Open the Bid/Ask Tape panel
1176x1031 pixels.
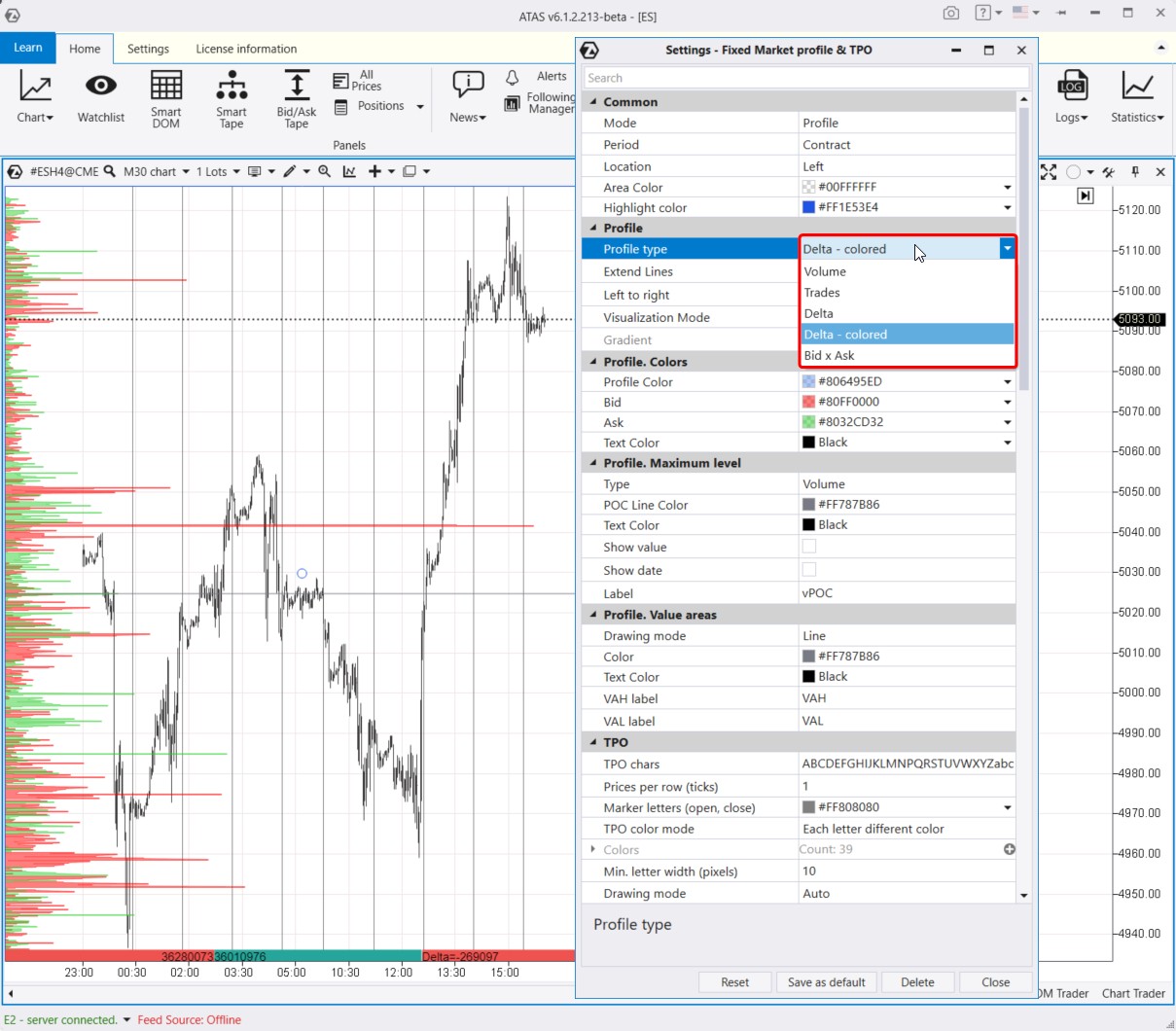(295, 97)
